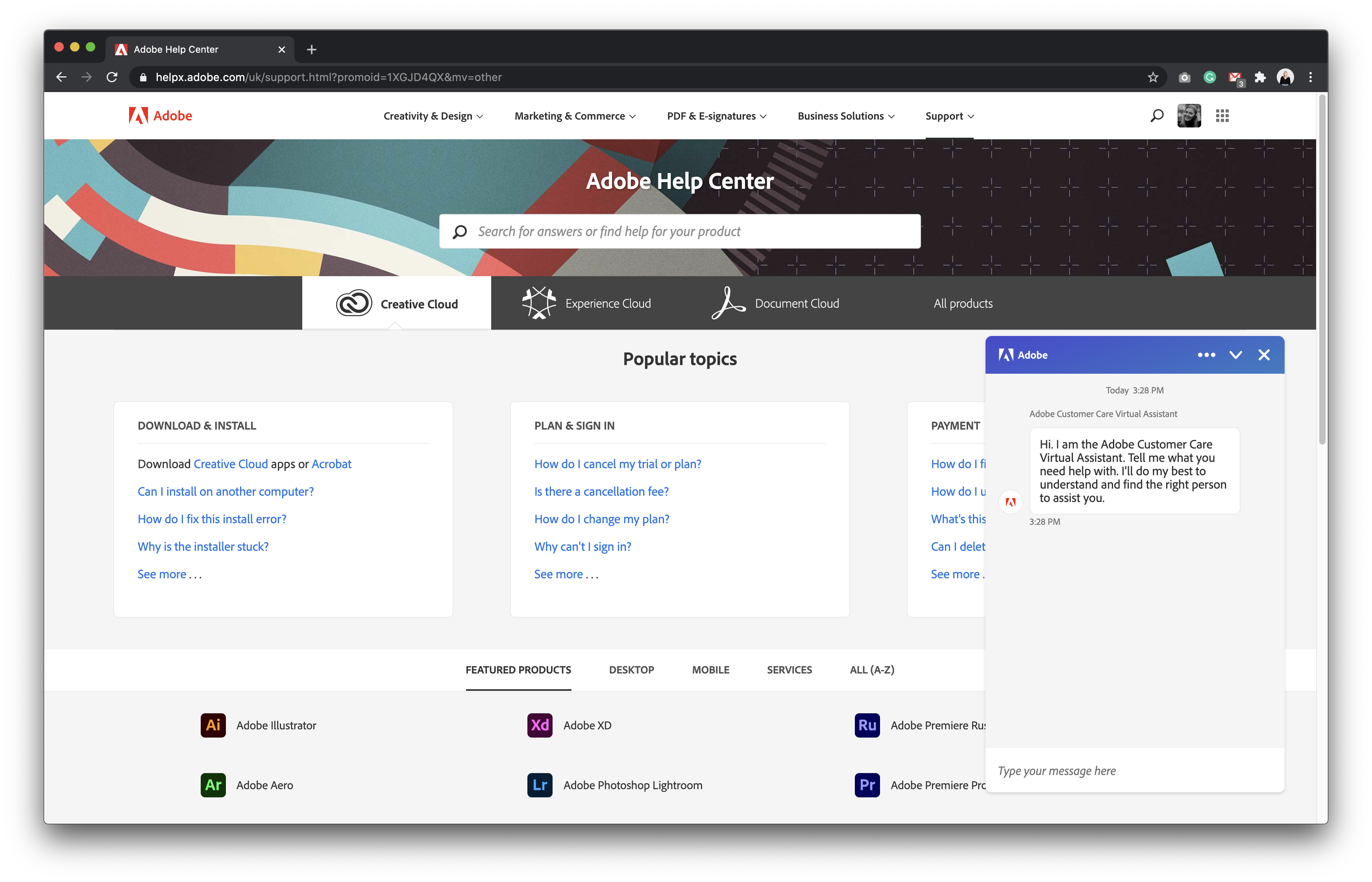1372x882 pixels.
Task: Open the Adobe Aero Ar icon
Action: (213, 785)
